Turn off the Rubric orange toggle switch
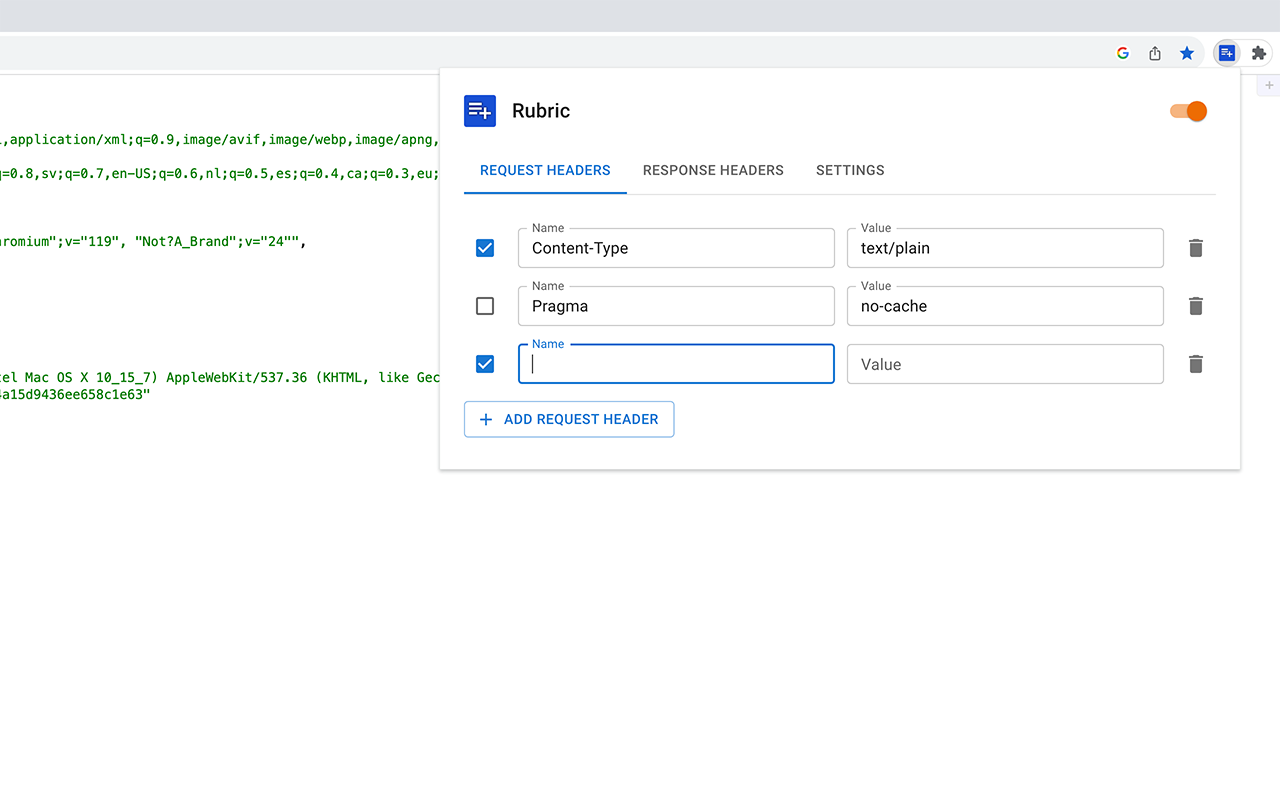 1189,111
